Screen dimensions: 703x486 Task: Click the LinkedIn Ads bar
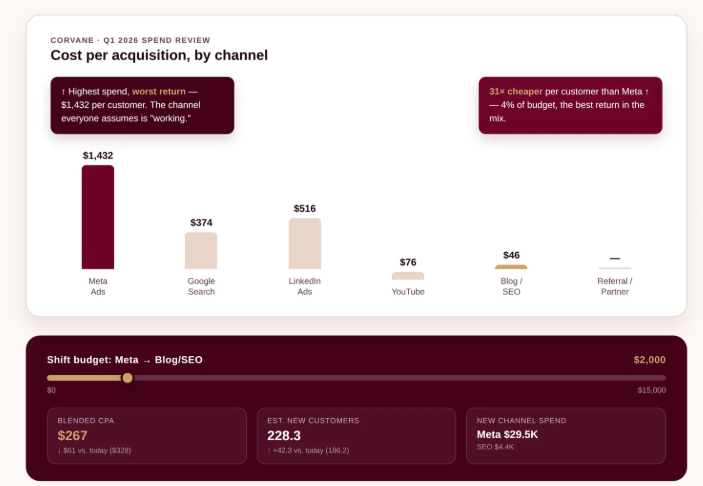[304, 243]
